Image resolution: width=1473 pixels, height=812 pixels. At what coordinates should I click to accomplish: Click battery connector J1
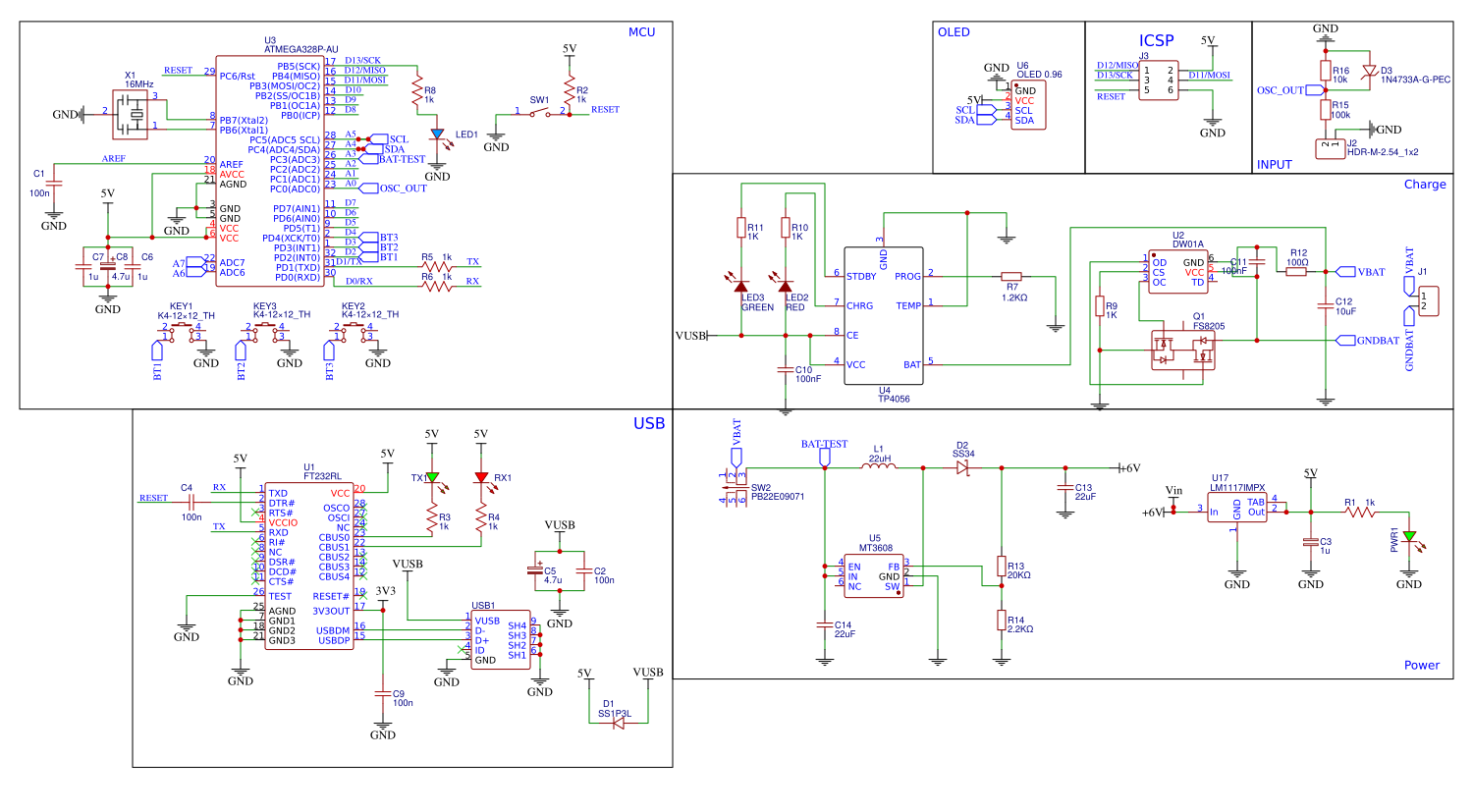click(x=1429, y=301)
